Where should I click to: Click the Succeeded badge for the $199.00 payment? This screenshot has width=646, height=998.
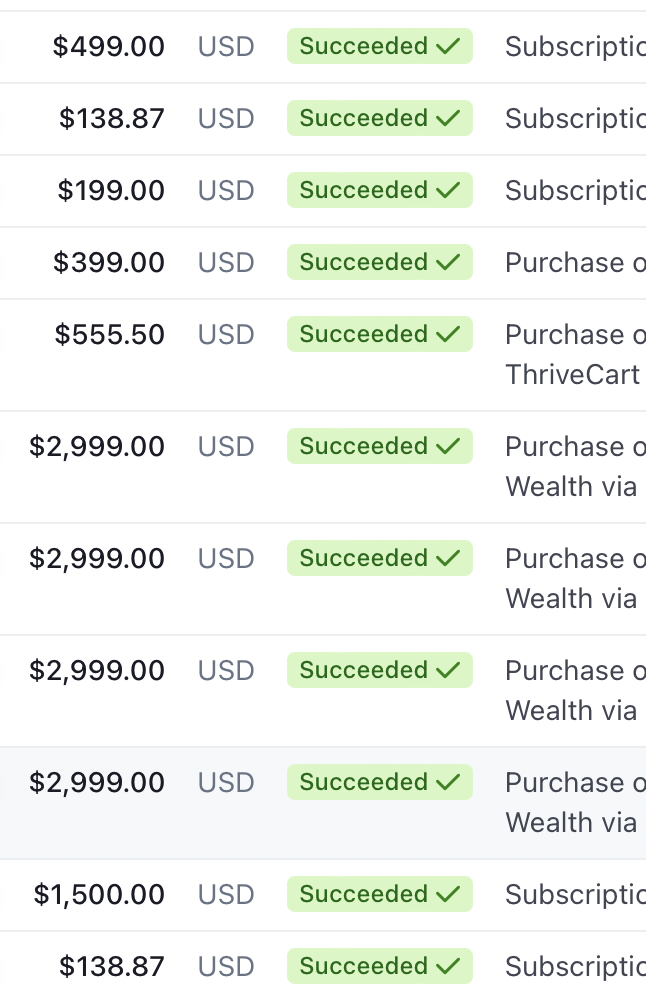[380, 190]
